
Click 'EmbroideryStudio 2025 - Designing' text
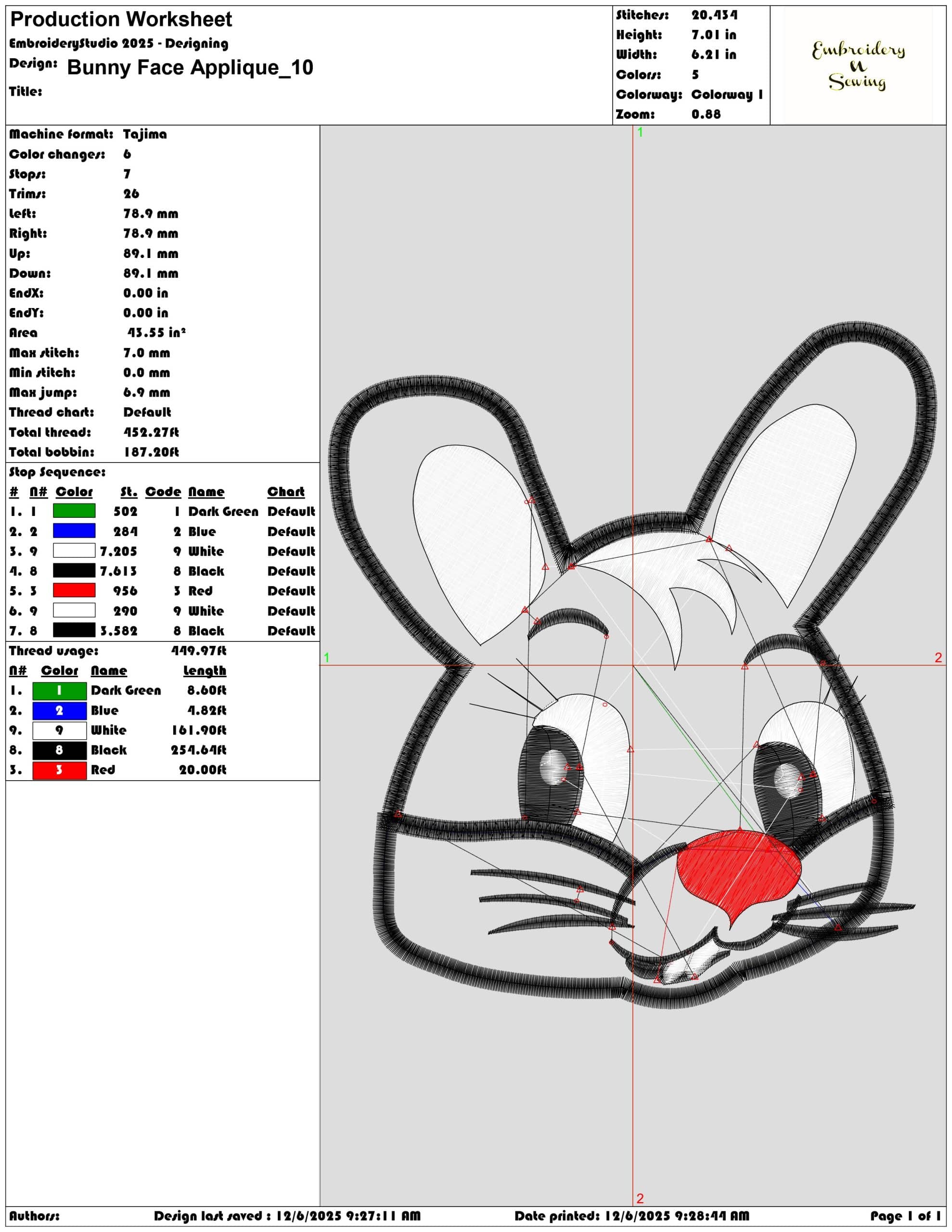point(119,44)
